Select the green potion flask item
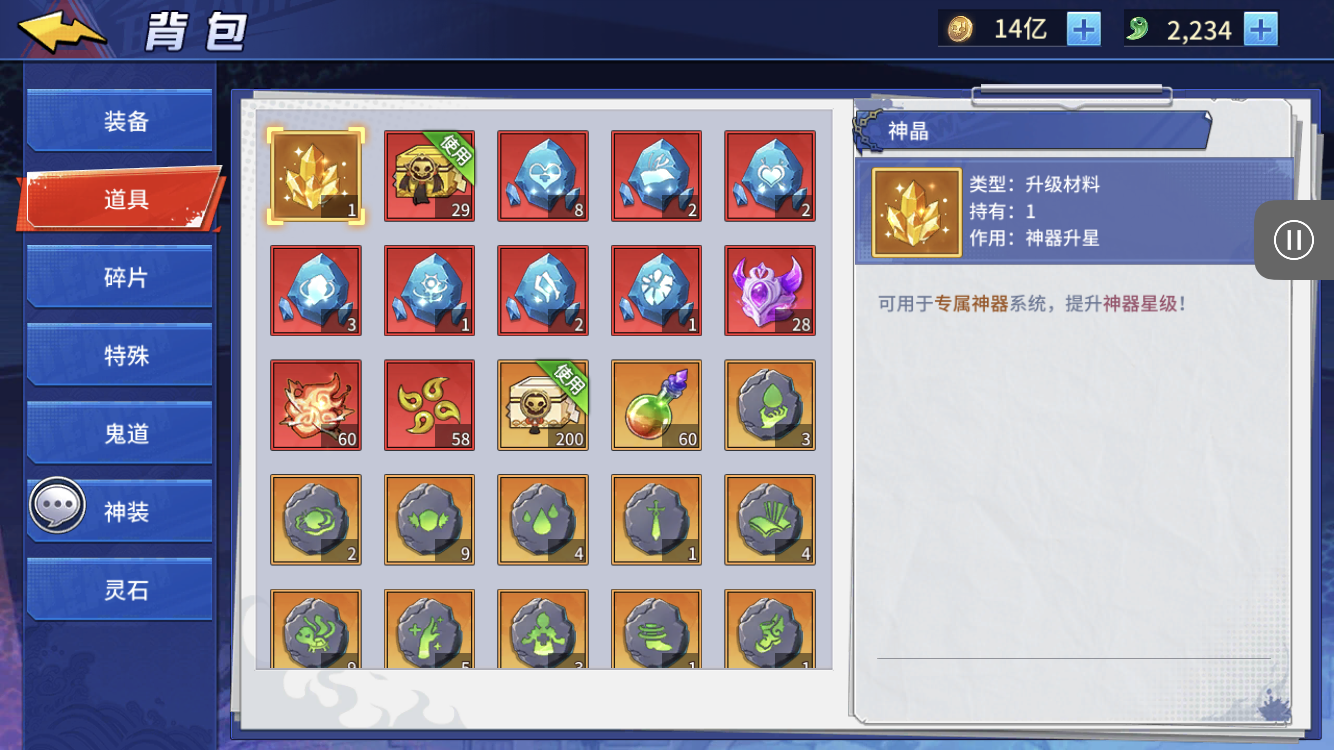This screenshot has width=1334, height=750. pos(656,405)
